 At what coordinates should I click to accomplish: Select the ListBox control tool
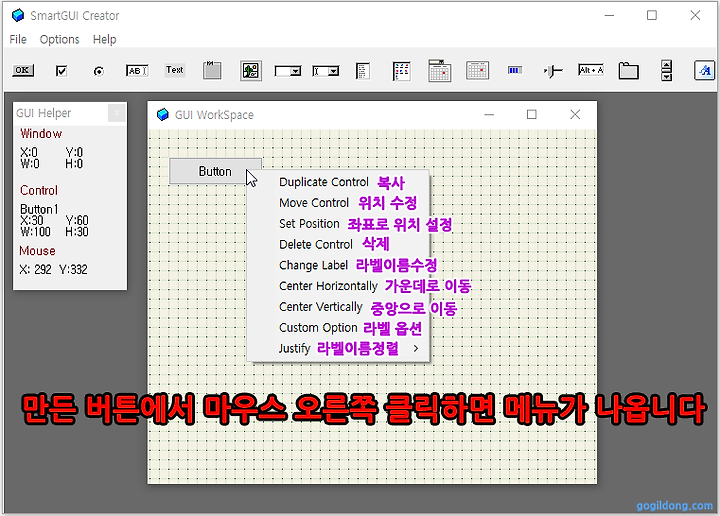(x=363, y=71)
